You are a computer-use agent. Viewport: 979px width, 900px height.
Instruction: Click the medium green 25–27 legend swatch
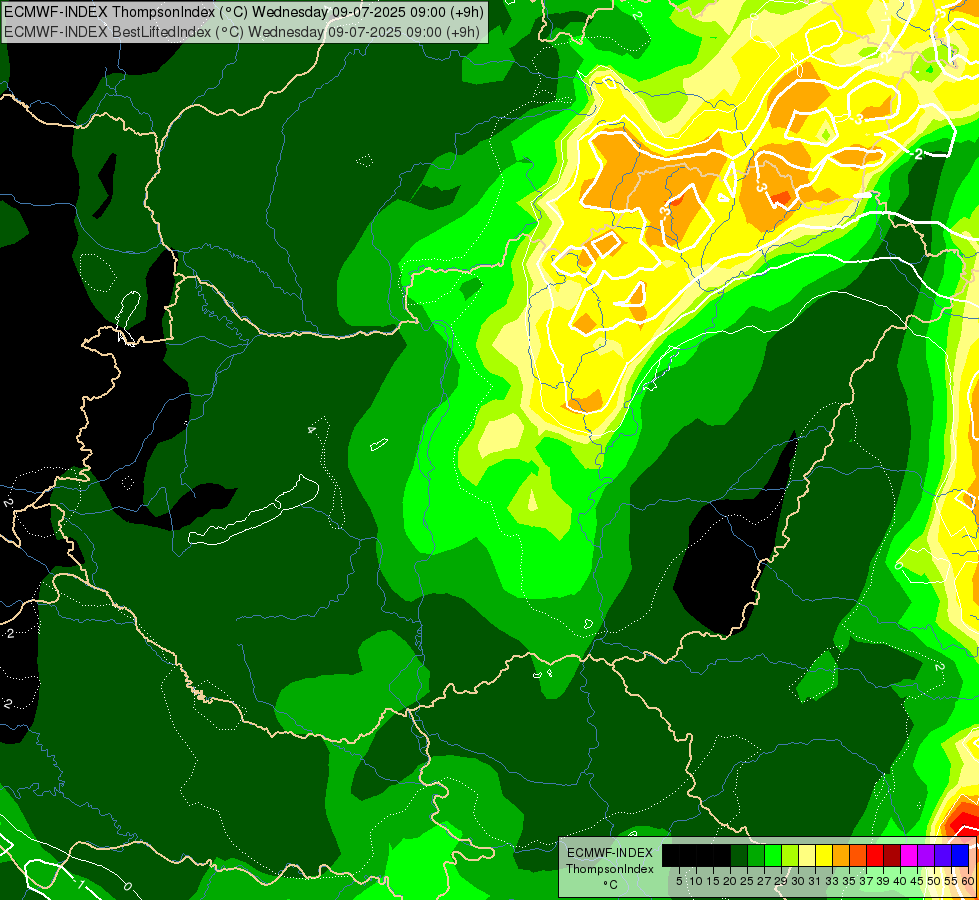[x=755, y=855]
